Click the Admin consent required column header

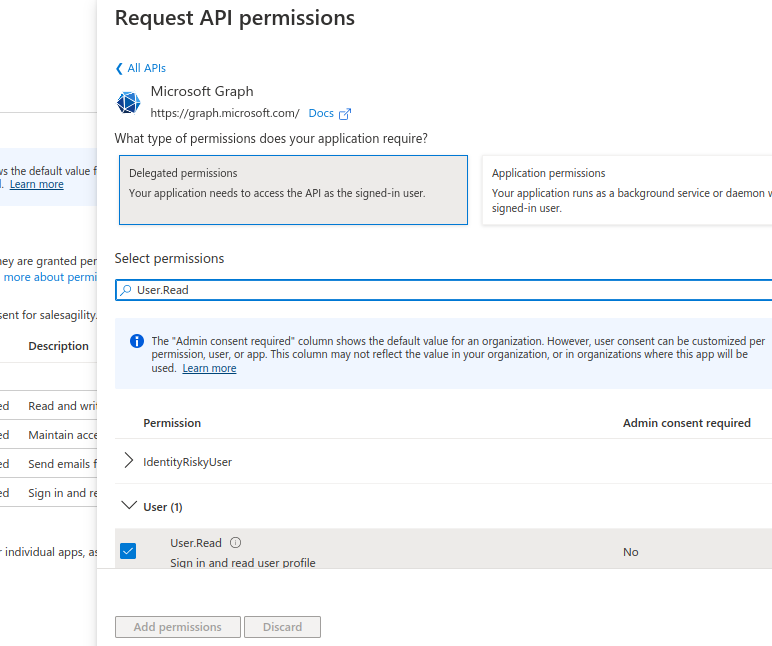(x=687, y=423)
